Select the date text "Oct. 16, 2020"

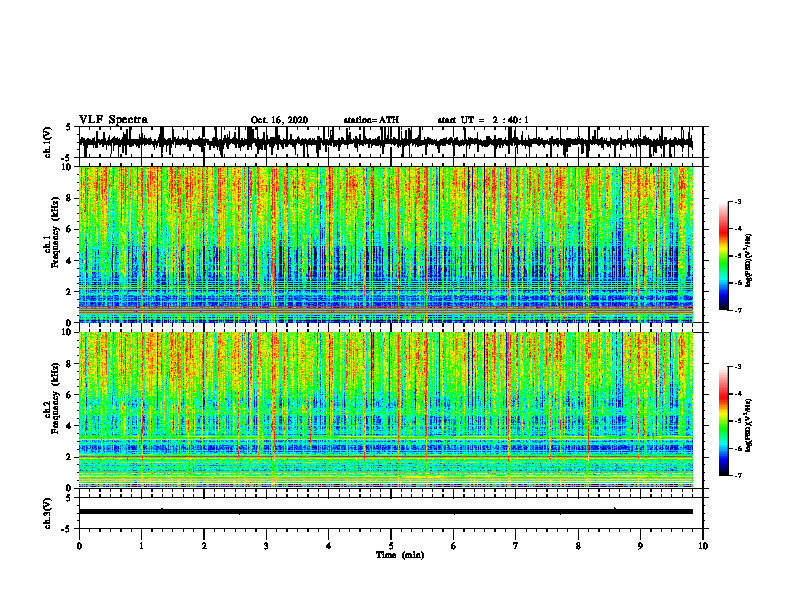click(279, 120)
